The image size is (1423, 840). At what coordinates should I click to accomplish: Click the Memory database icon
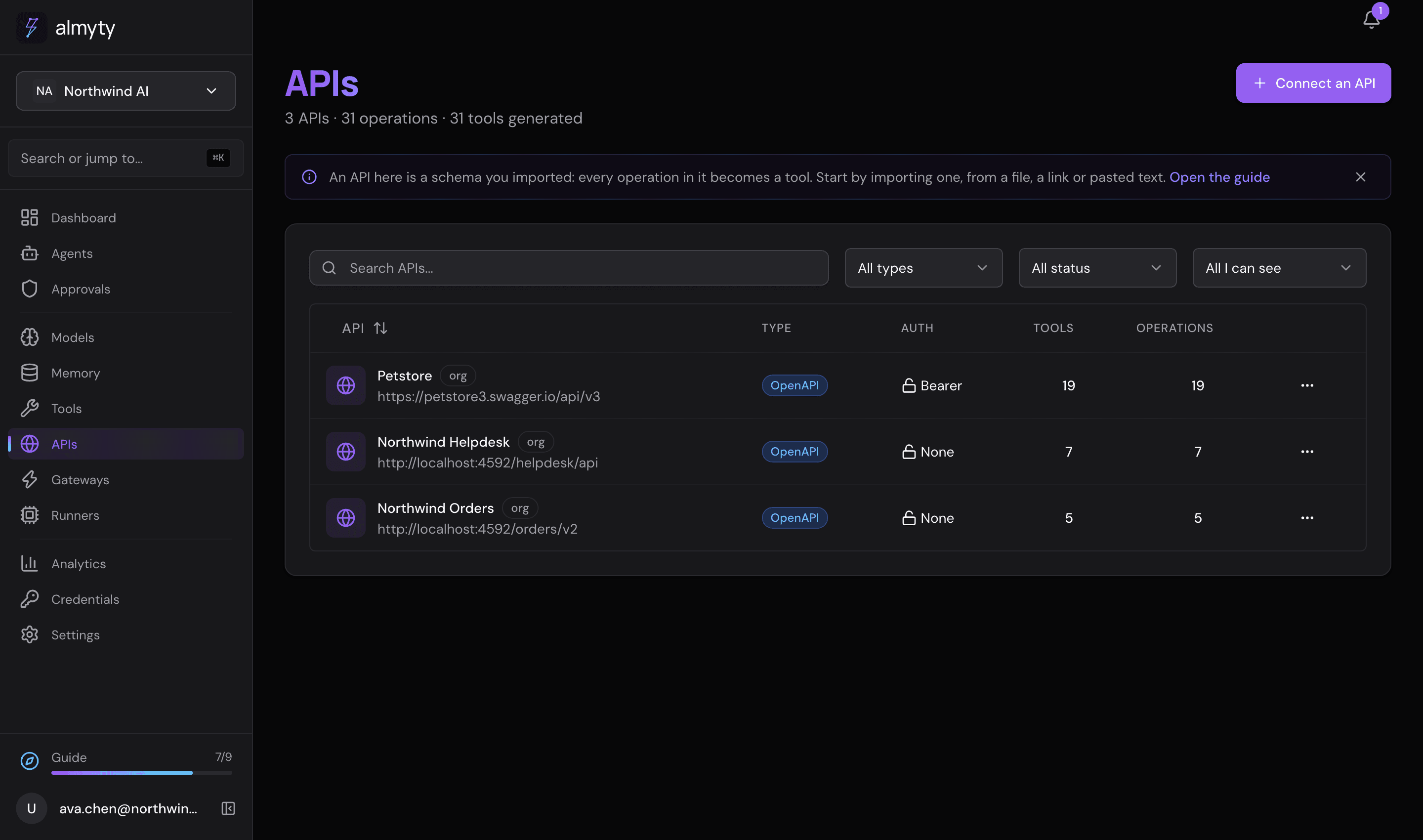coord(30,373)
